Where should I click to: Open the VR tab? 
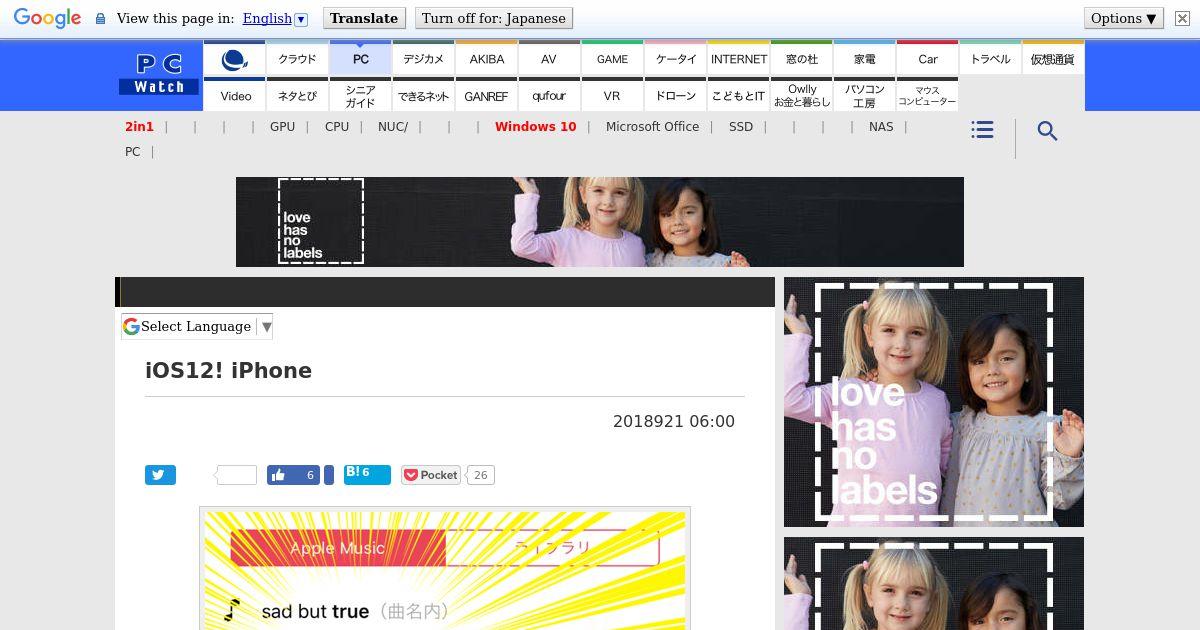612,96
